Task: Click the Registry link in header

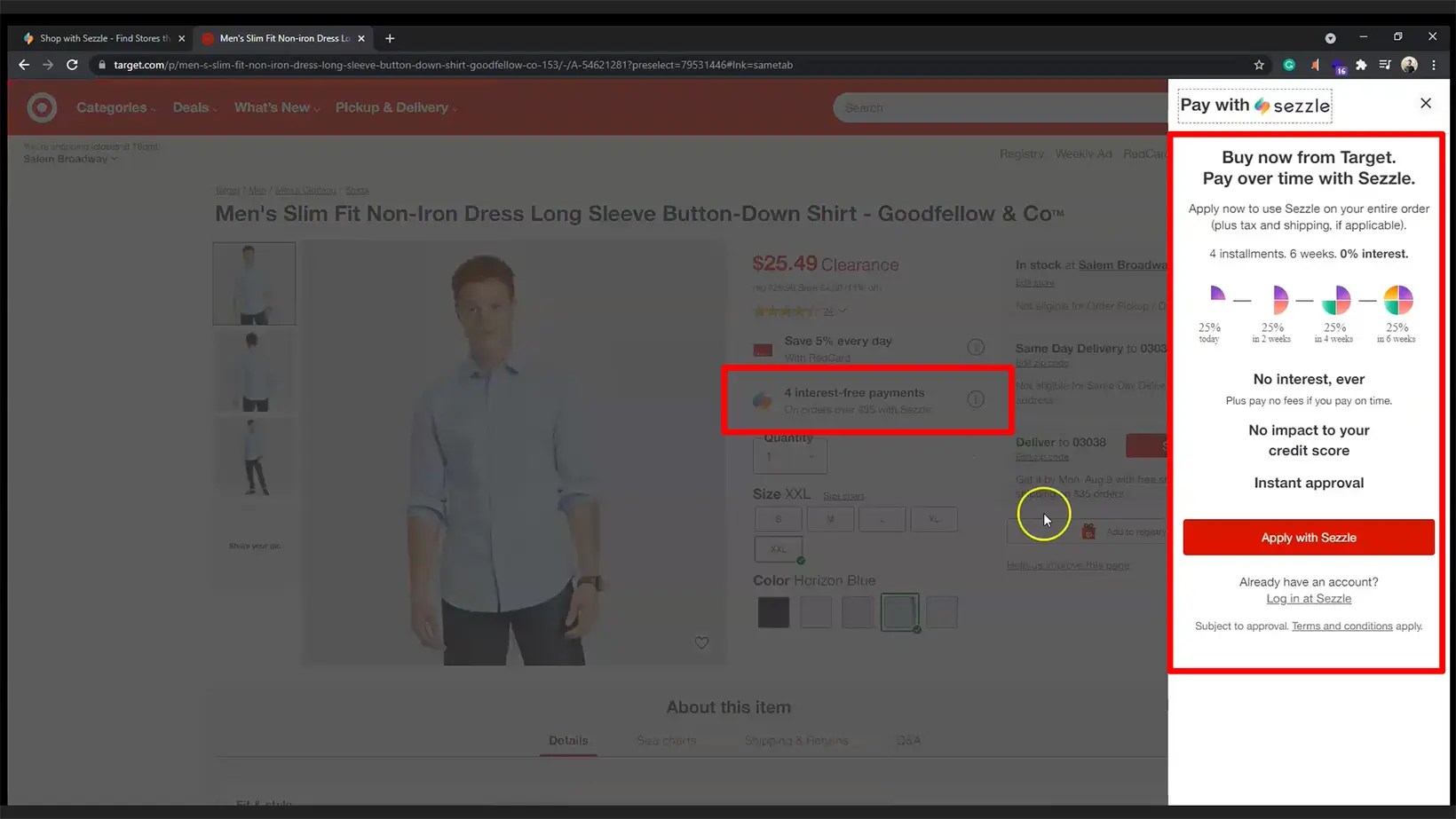Action: point(1022,154)
